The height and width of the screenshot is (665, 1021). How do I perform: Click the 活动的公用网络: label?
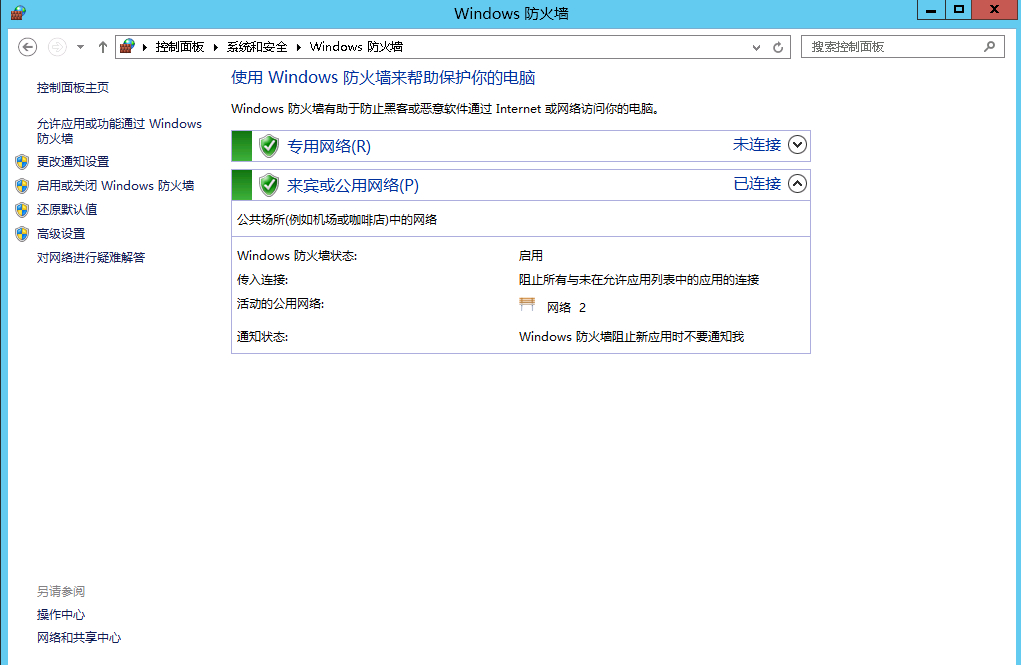tap(281, 304)
